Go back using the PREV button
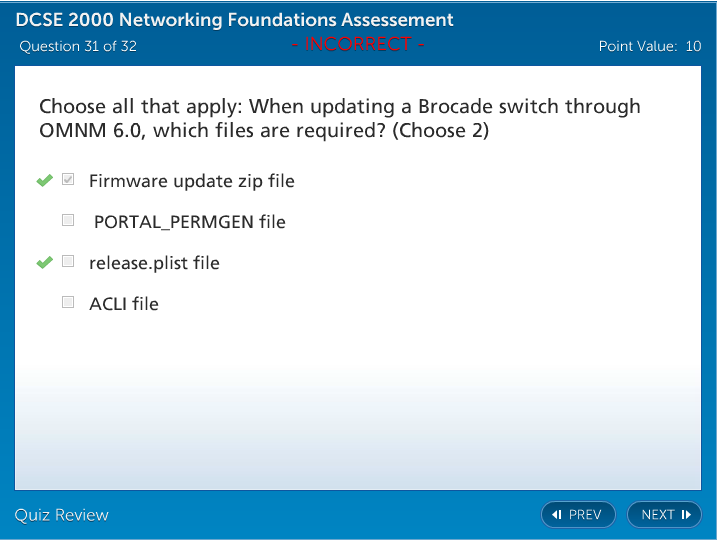This screenshot has width=717, height=540. coord(578,515)
